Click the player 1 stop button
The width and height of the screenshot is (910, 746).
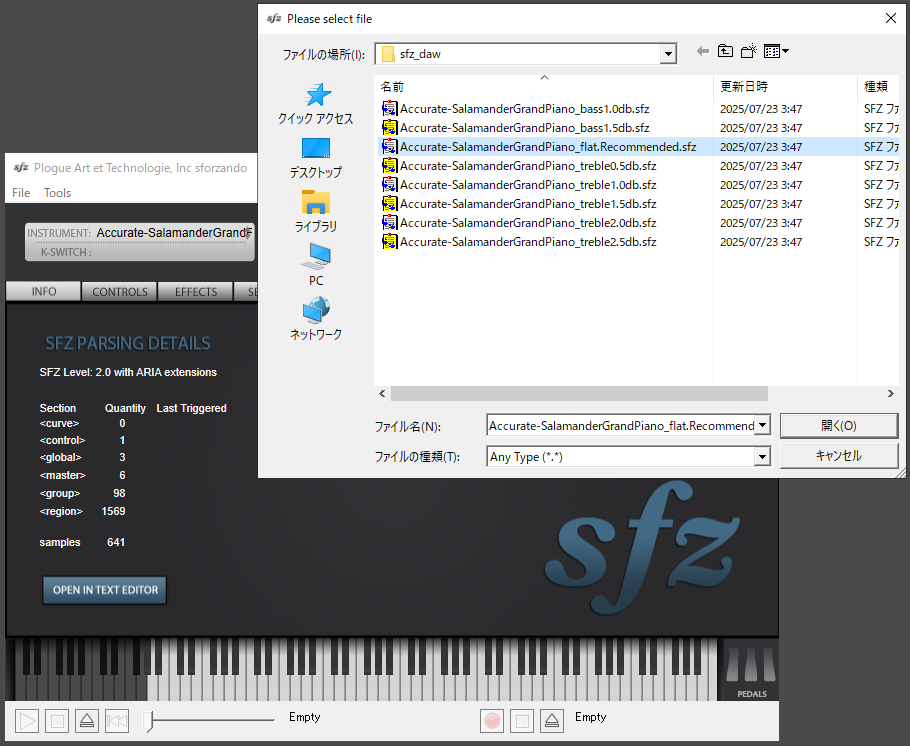click(x=57, y=721)
